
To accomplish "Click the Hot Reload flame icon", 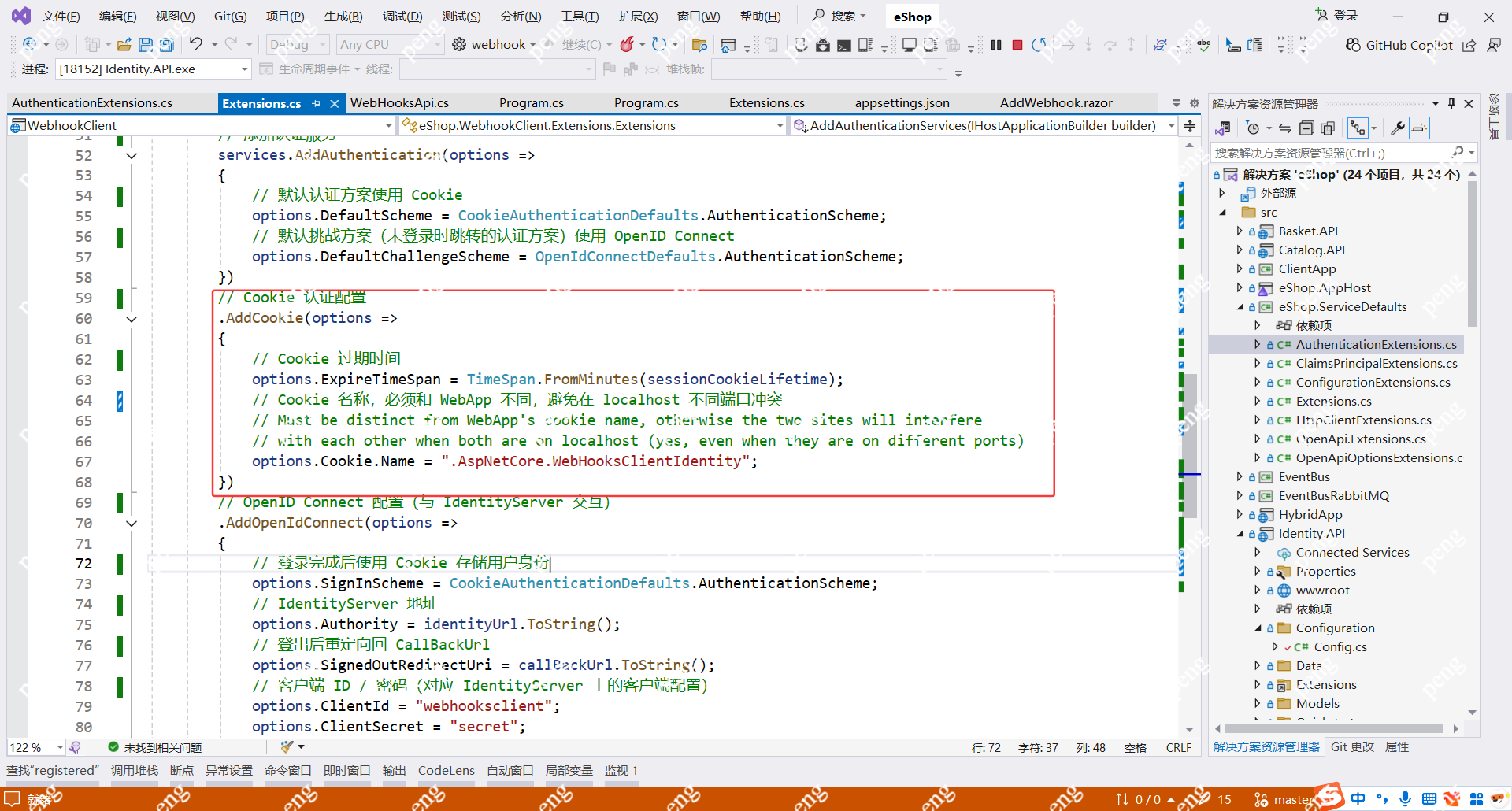I will [x=627, y=45].
